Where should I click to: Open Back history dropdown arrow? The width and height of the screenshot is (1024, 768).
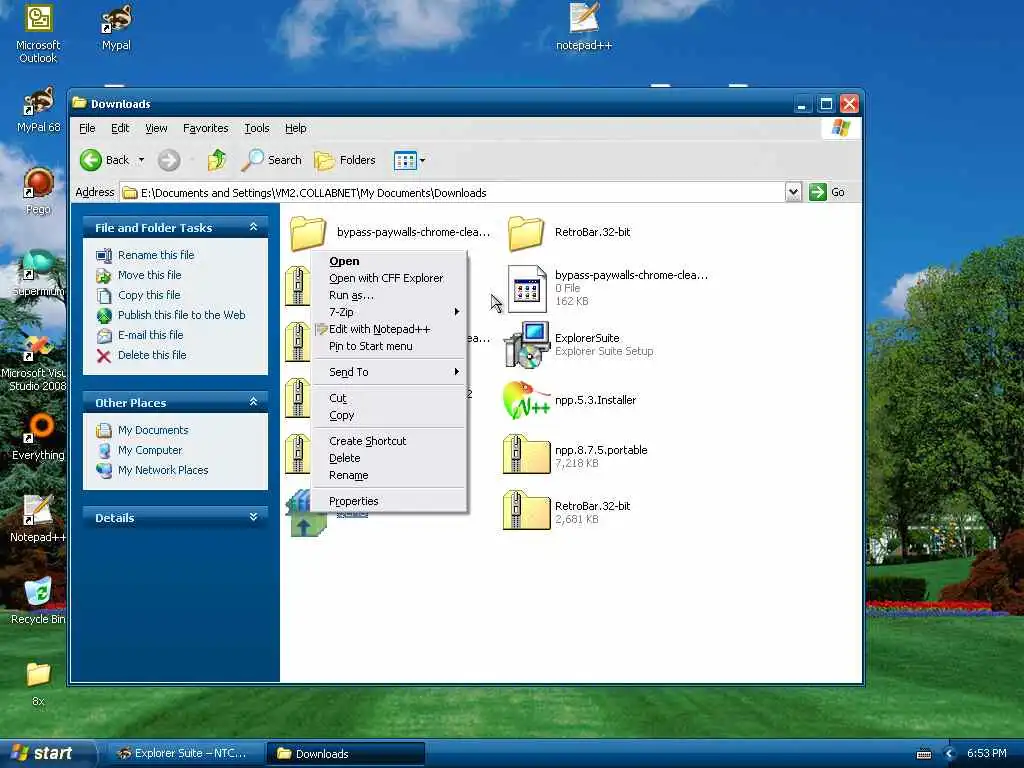pyautogui.click(x=141, y=160)
